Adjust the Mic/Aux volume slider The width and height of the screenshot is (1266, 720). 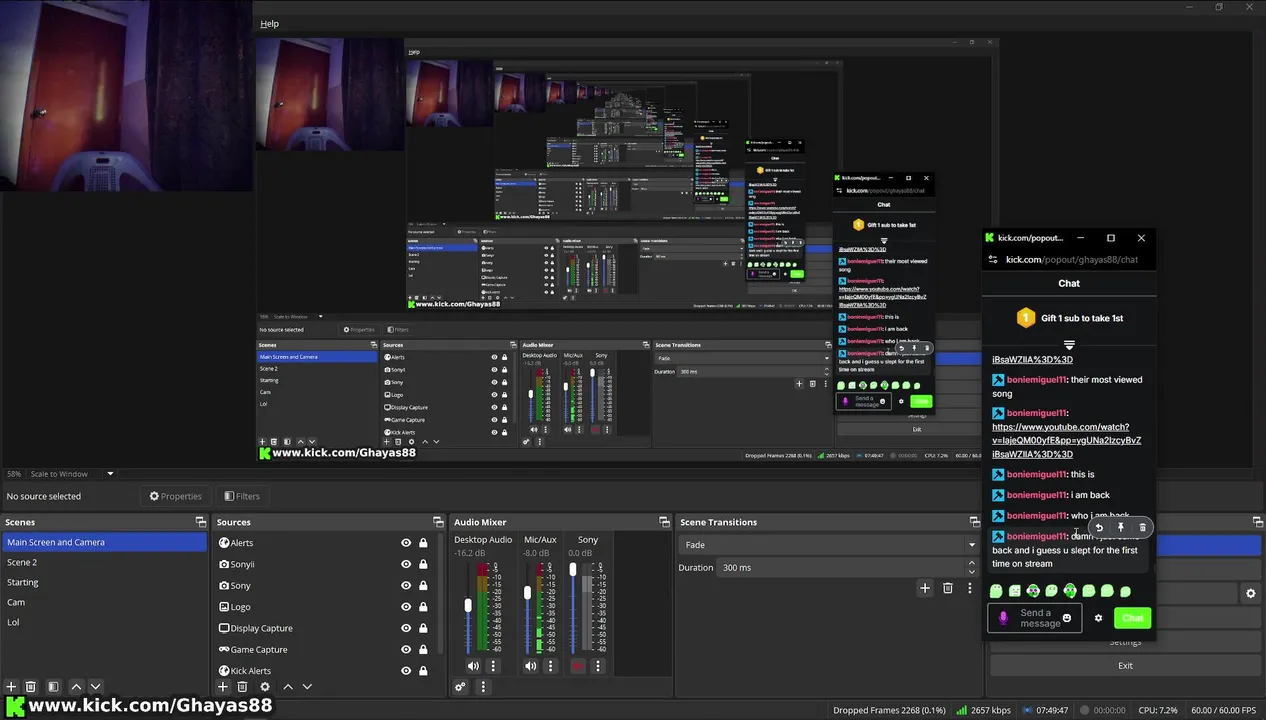coord(527,593)
